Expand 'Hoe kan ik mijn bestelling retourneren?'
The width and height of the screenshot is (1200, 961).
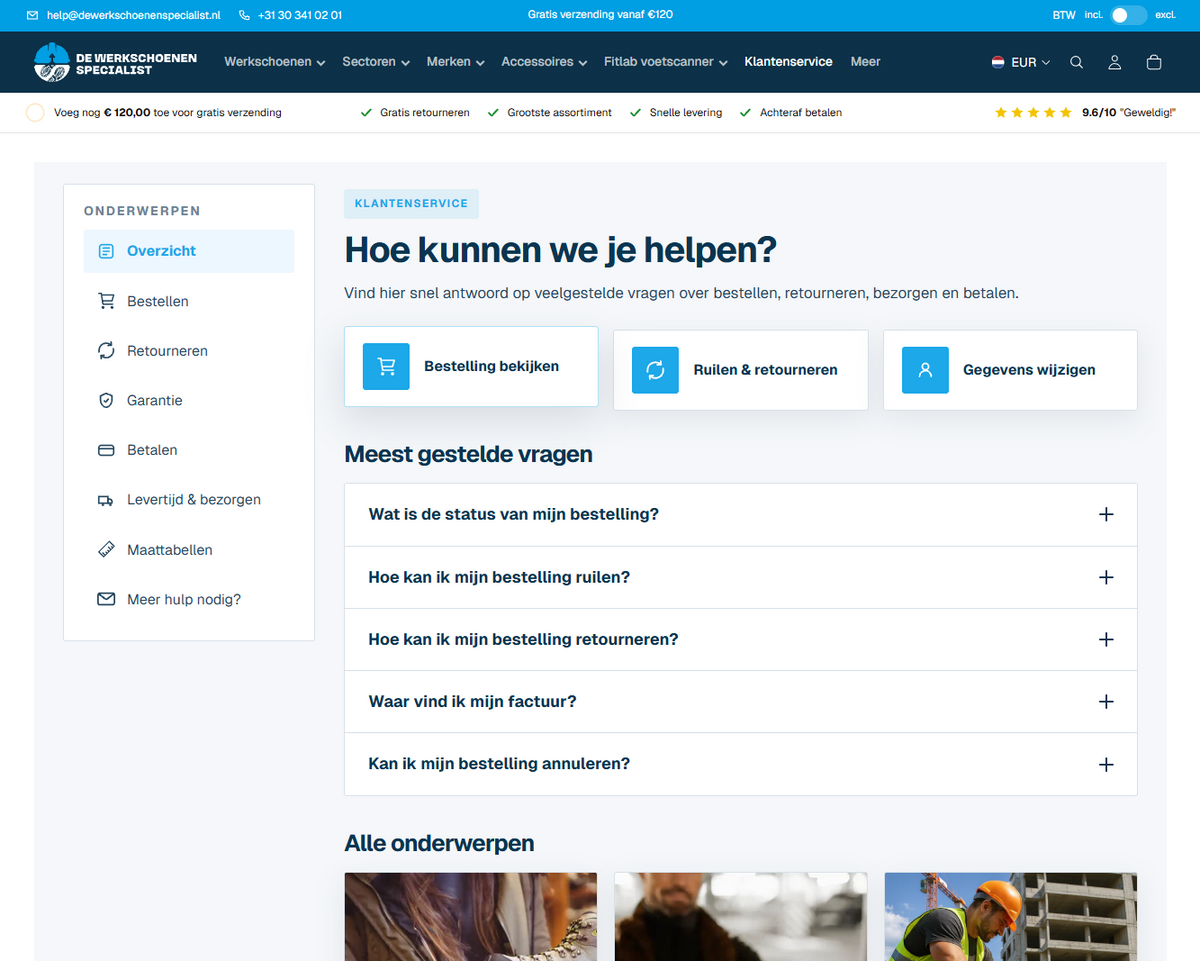741,640
